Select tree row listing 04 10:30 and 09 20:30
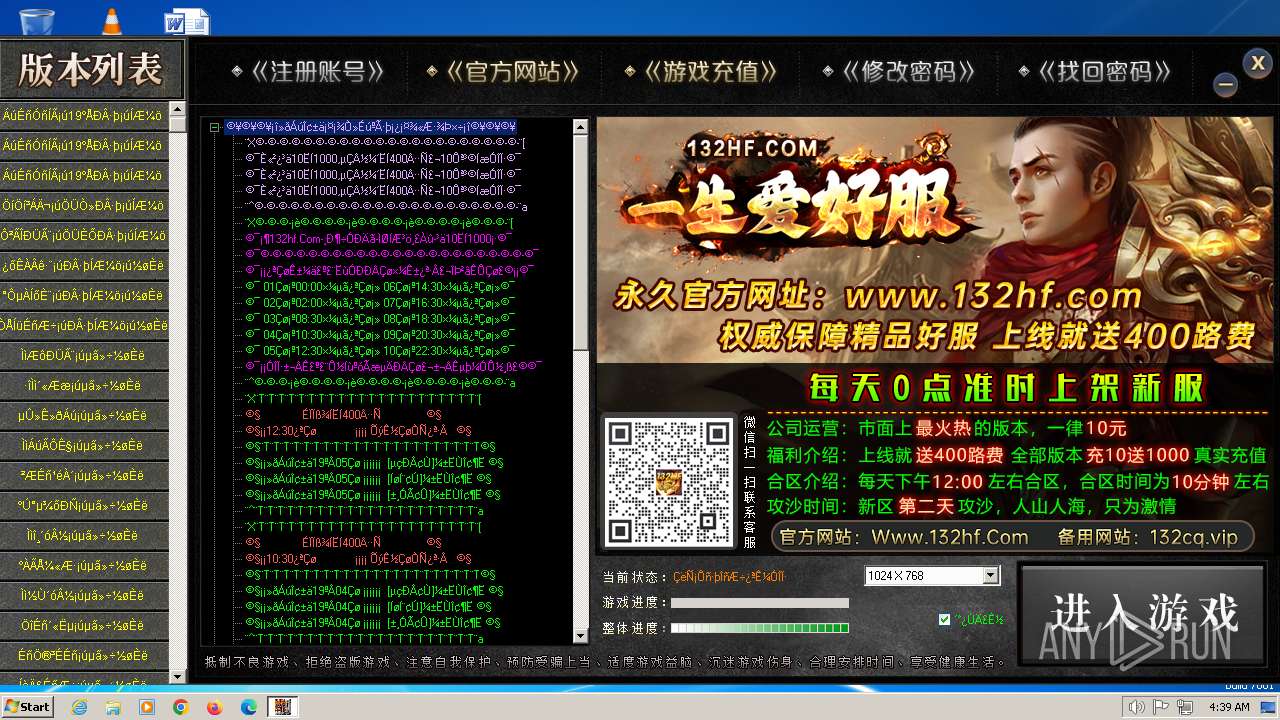 380,334
